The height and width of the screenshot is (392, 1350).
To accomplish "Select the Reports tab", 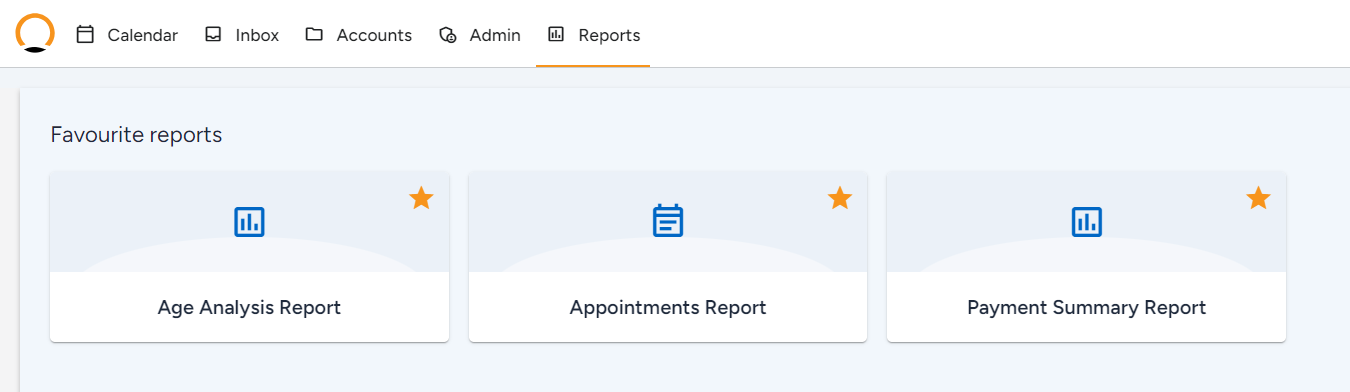I will (594, 35).
